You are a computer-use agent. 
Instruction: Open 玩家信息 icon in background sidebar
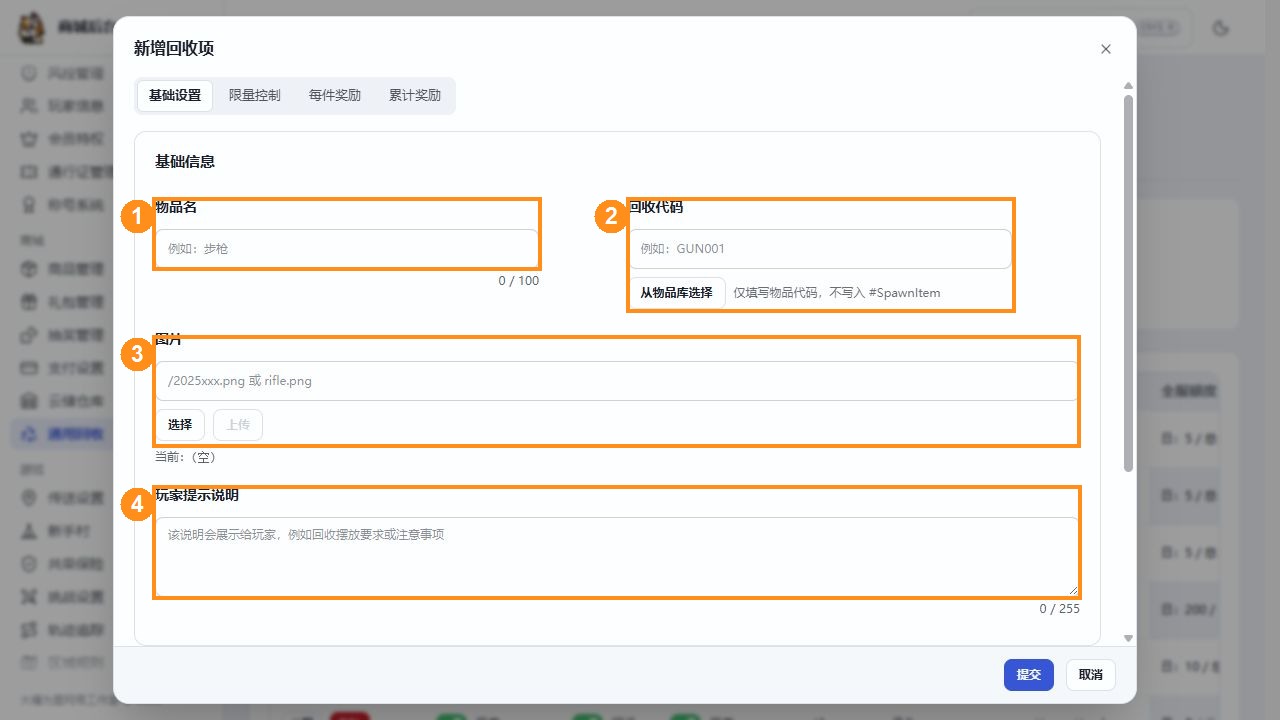(29, 105)
